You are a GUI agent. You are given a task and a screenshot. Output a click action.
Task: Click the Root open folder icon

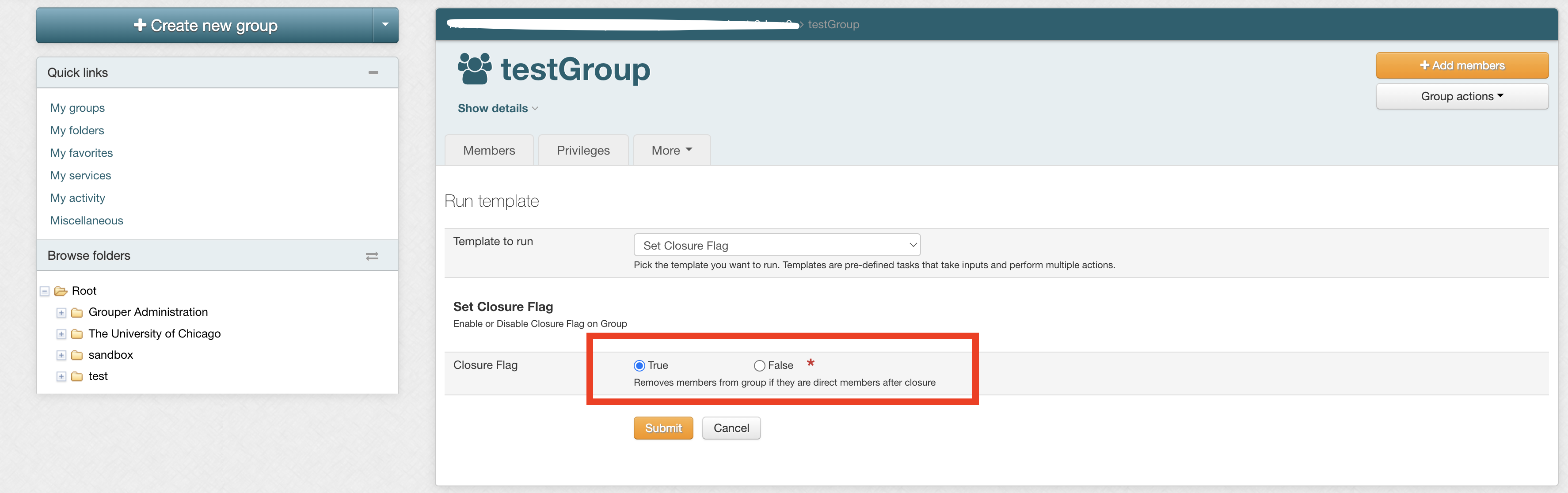coord(61,291)
